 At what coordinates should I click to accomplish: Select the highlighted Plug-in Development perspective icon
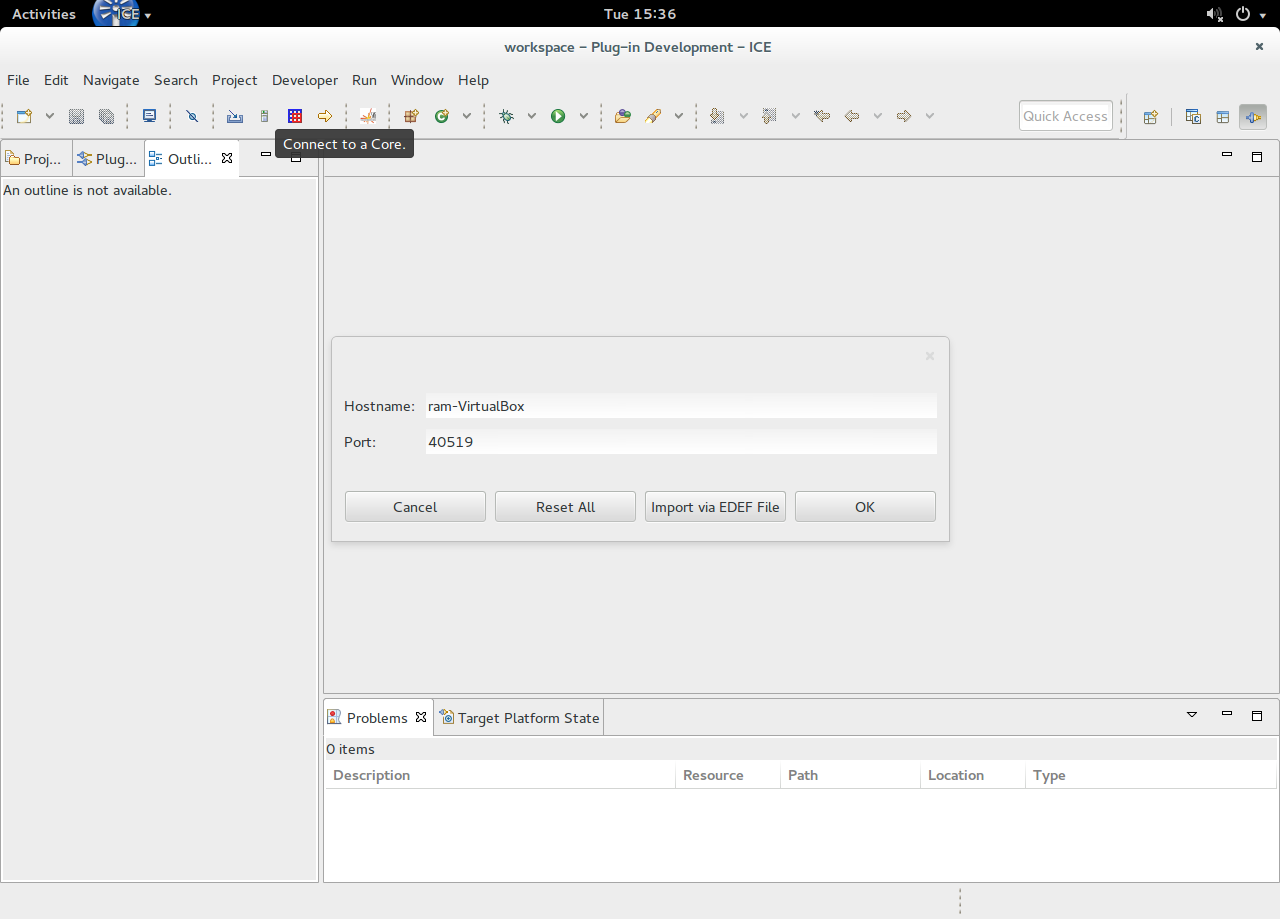[x=1253, y=117]
